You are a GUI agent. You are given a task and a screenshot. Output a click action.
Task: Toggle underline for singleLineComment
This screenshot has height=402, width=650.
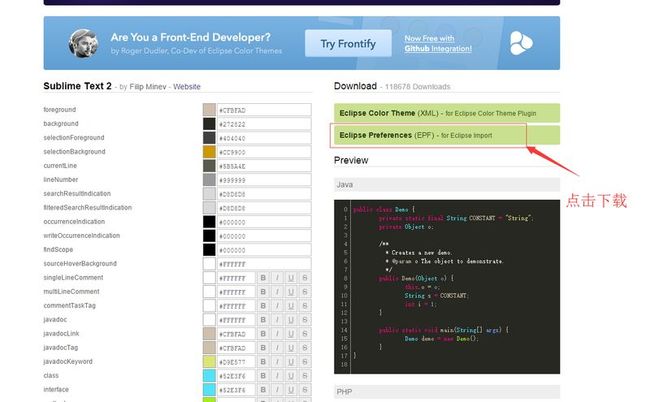(291, 278)
